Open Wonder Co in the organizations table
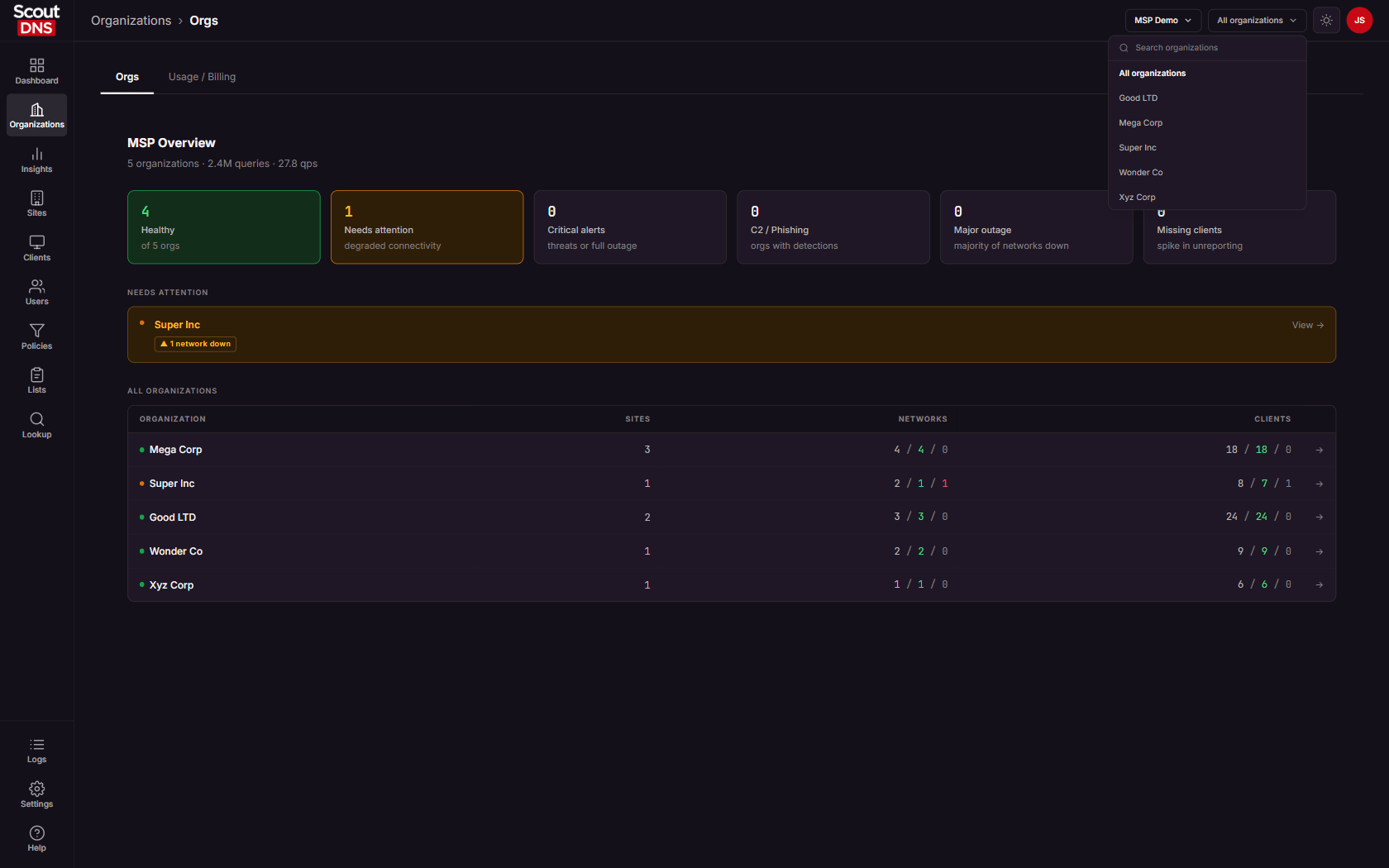Viewport: 1389px width, 868px height. 176,551
